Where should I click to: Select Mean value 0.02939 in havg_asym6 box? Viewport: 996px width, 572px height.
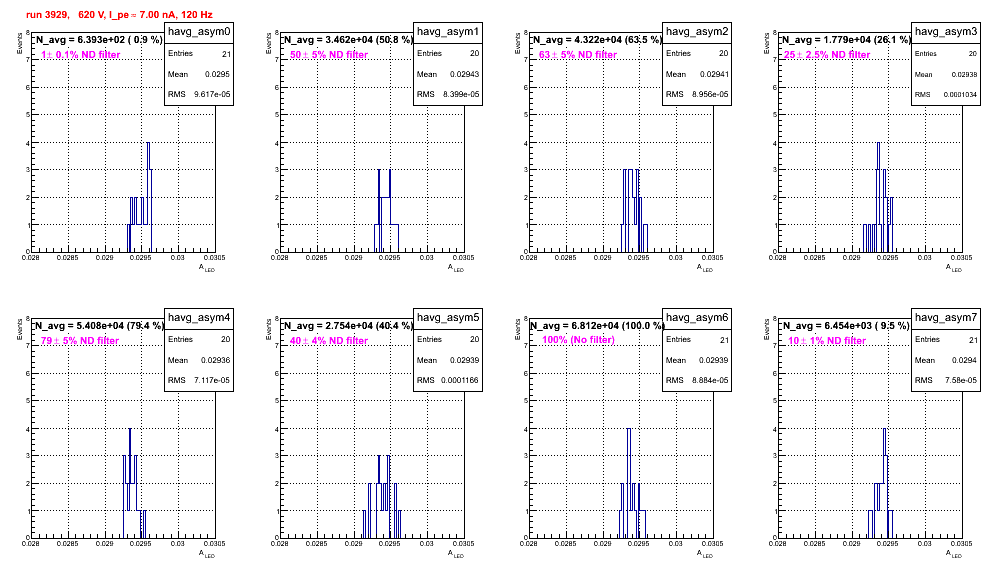(714, 360)
